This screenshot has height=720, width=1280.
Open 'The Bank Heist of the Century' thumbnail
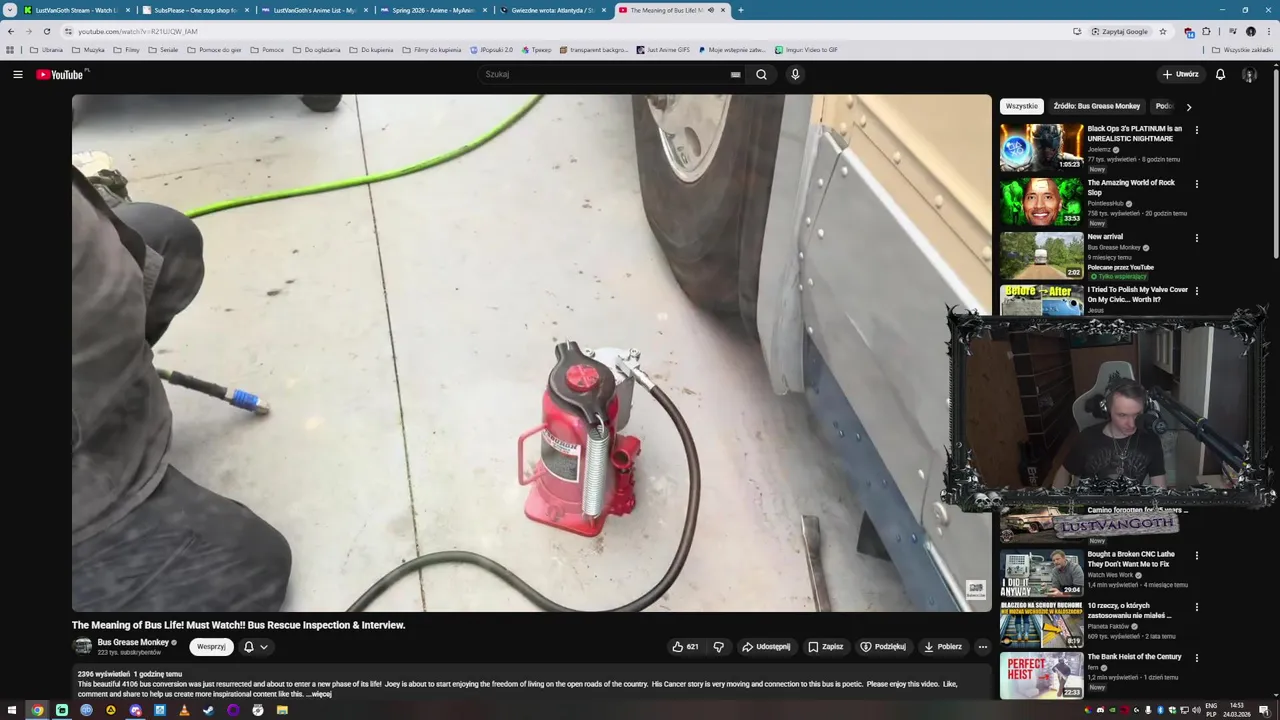pos(1041,675)
